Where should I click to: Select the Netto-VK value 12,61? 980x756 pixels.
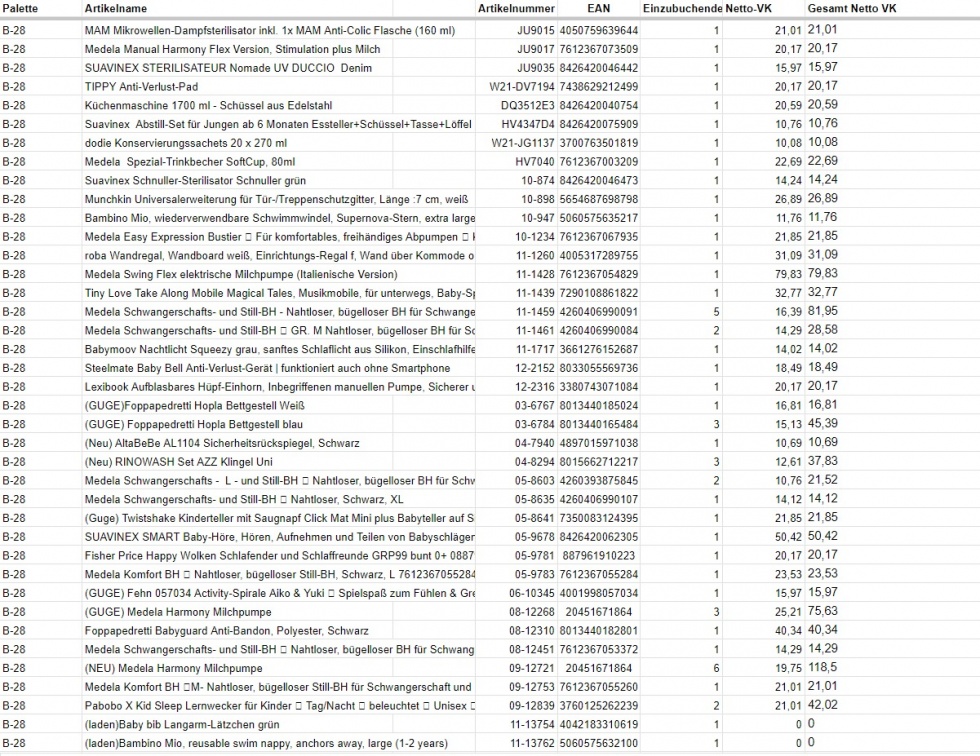click(788, 461)
